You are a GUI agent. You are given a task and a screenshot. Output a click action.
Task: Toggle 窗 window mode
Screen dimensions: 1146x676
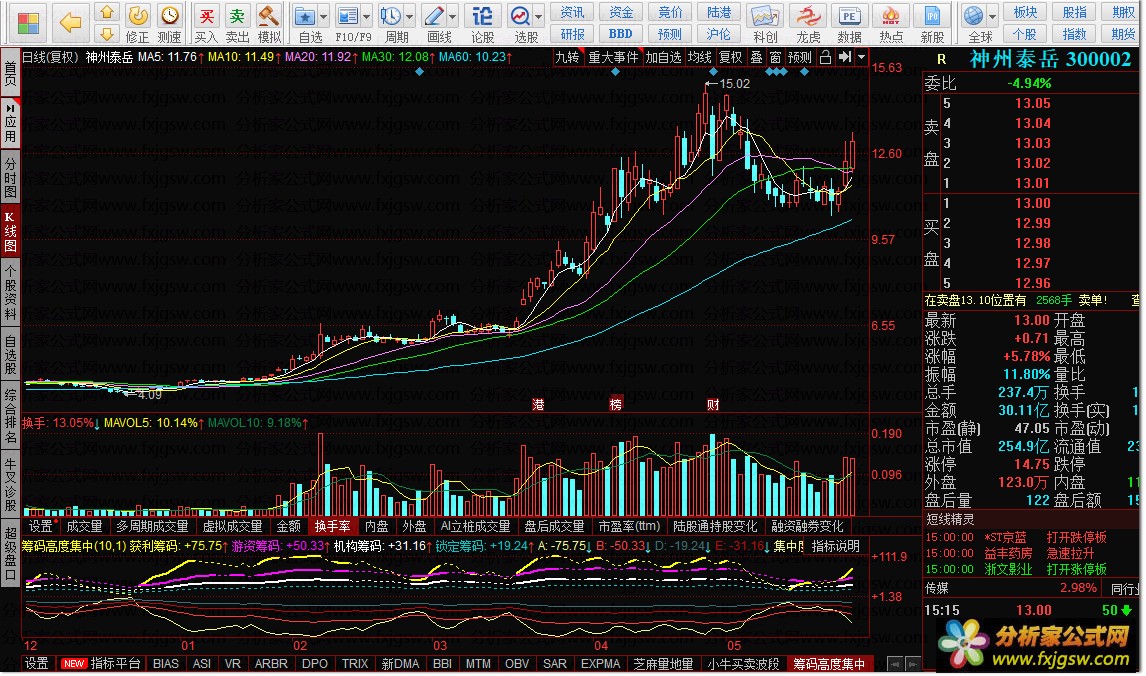pos(775,57)
